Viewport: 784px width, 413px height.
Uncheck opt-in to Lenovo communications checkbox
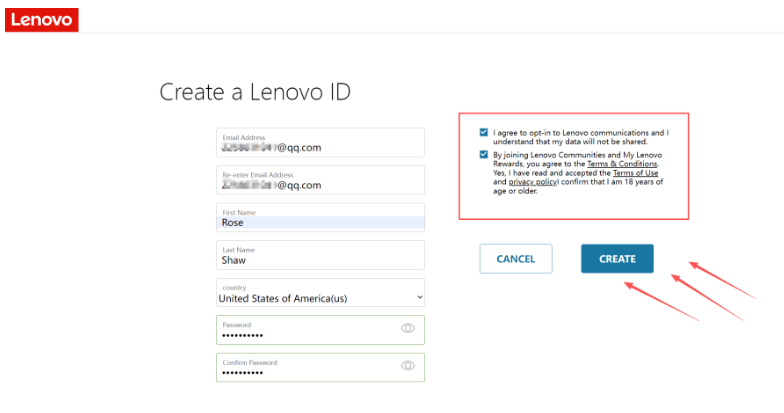click(x=484, y=132)
